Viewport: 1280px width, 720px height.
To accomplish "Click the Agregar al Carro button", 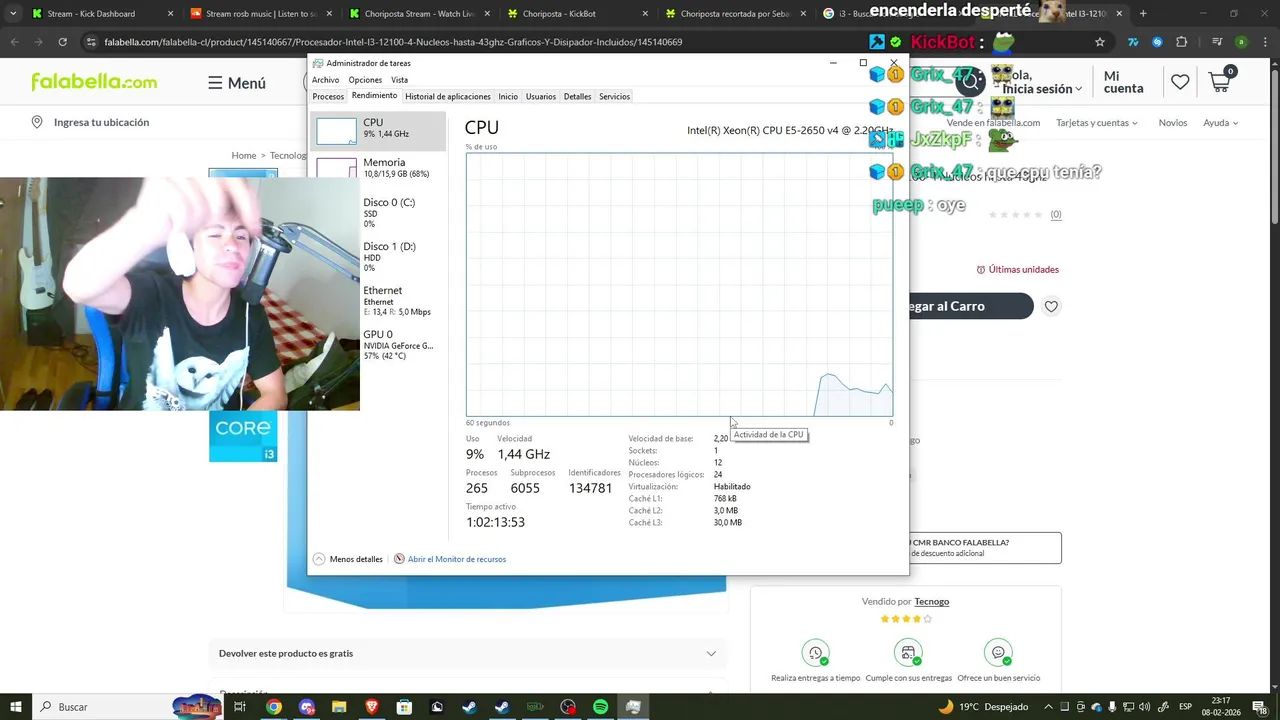I will [x=970, y=306].
